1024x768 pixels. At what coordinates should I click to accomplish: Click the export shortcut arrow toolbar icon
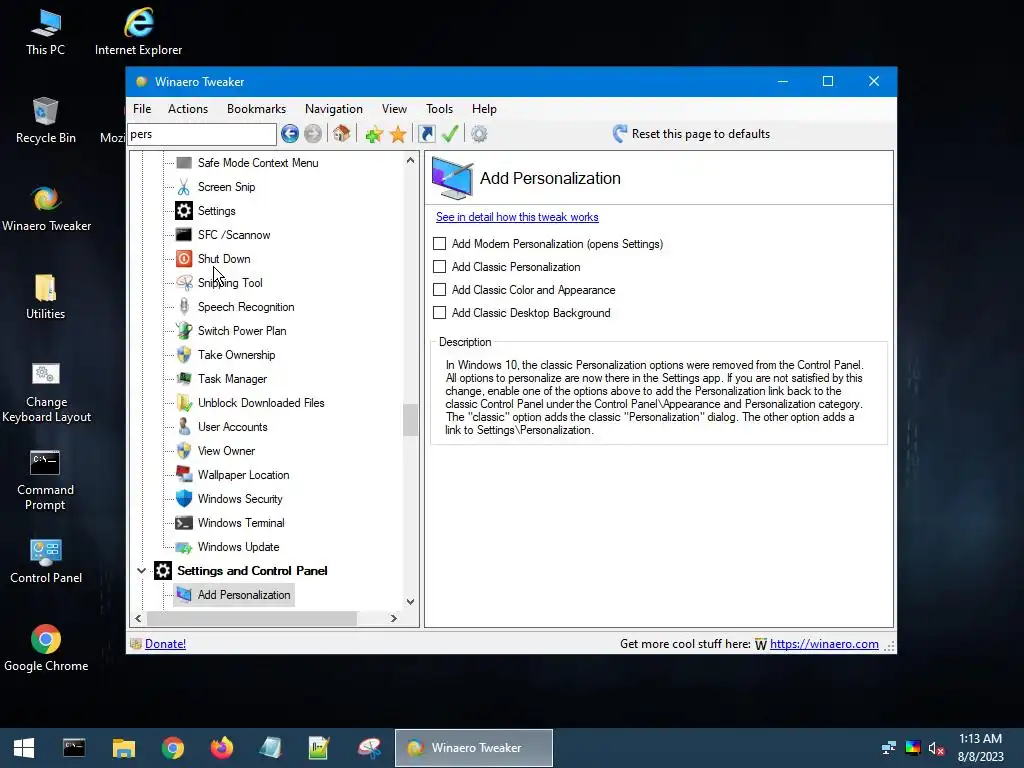[426, 134]
